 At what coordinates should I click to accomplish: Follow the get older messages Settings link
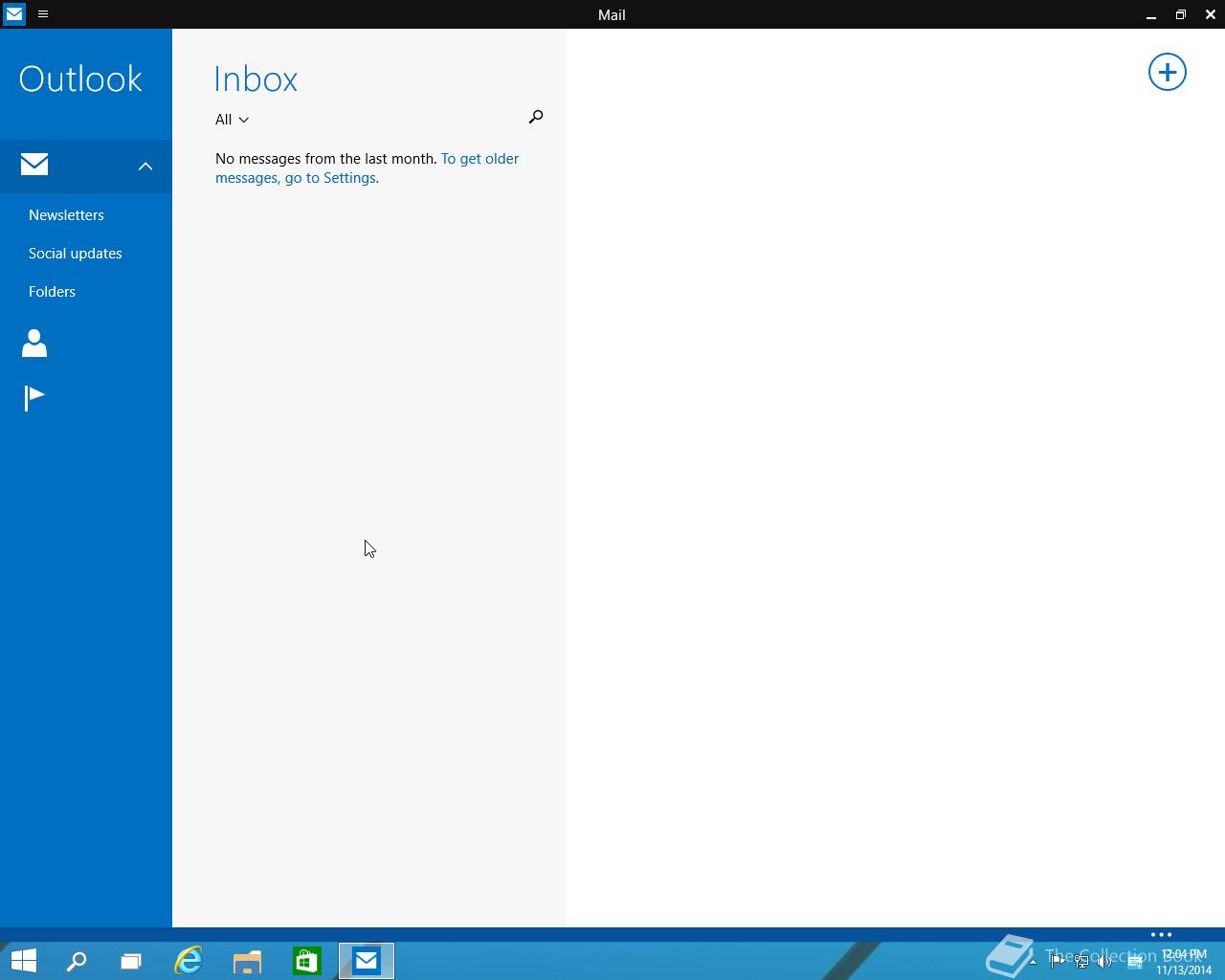click(367, 168)
